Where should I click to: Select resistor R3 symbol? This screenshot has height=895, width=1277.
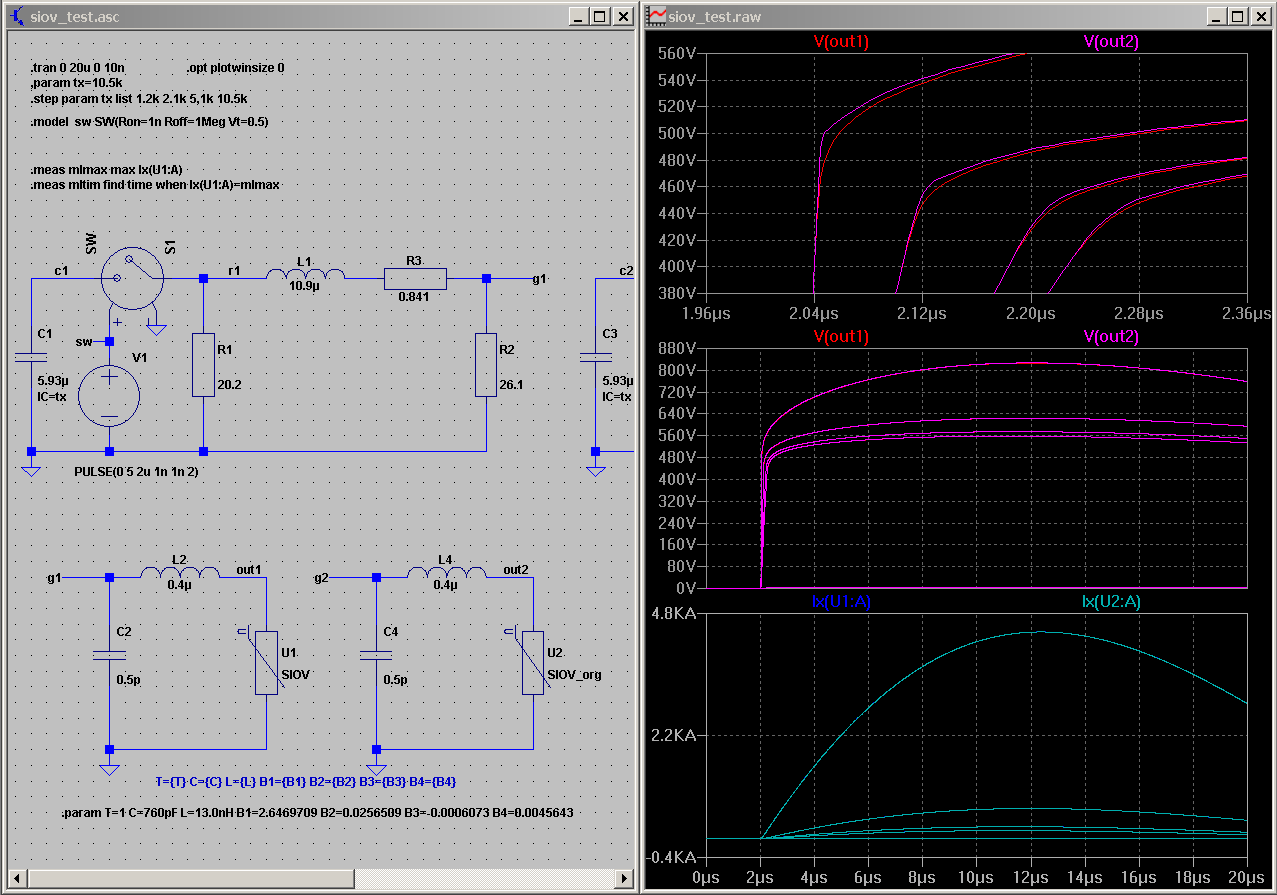tap(415, 279)
